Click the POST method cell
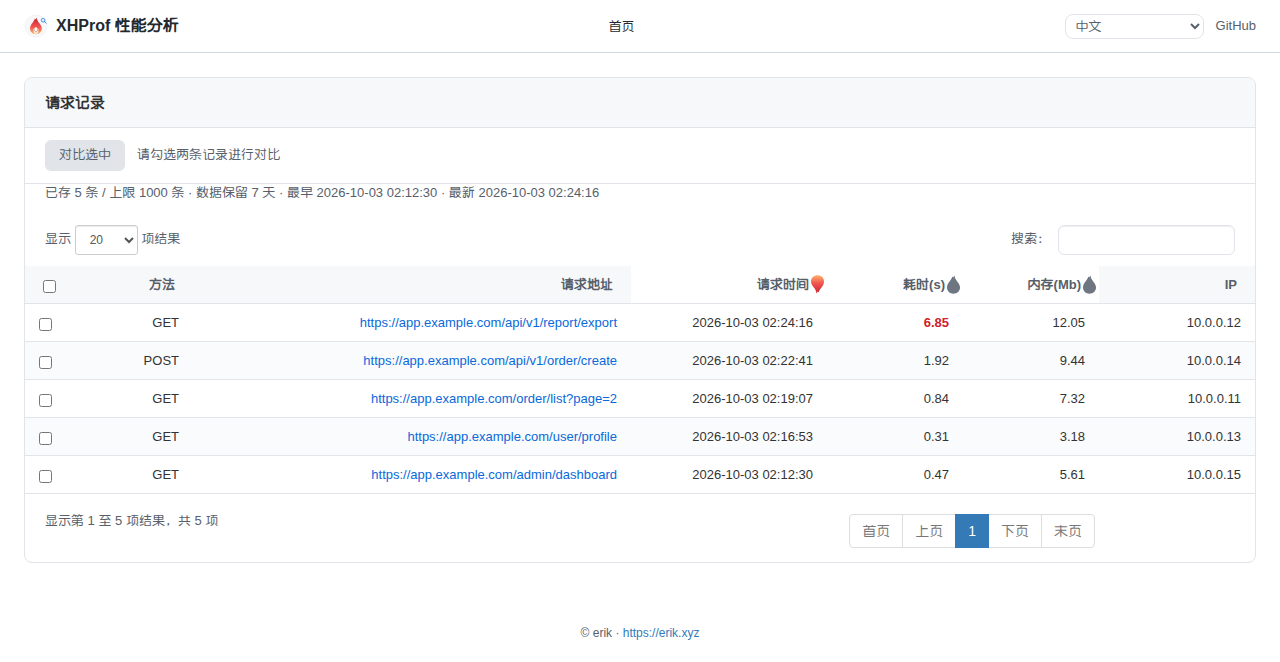Screen dimensions: 1280x662 (161, 361)
